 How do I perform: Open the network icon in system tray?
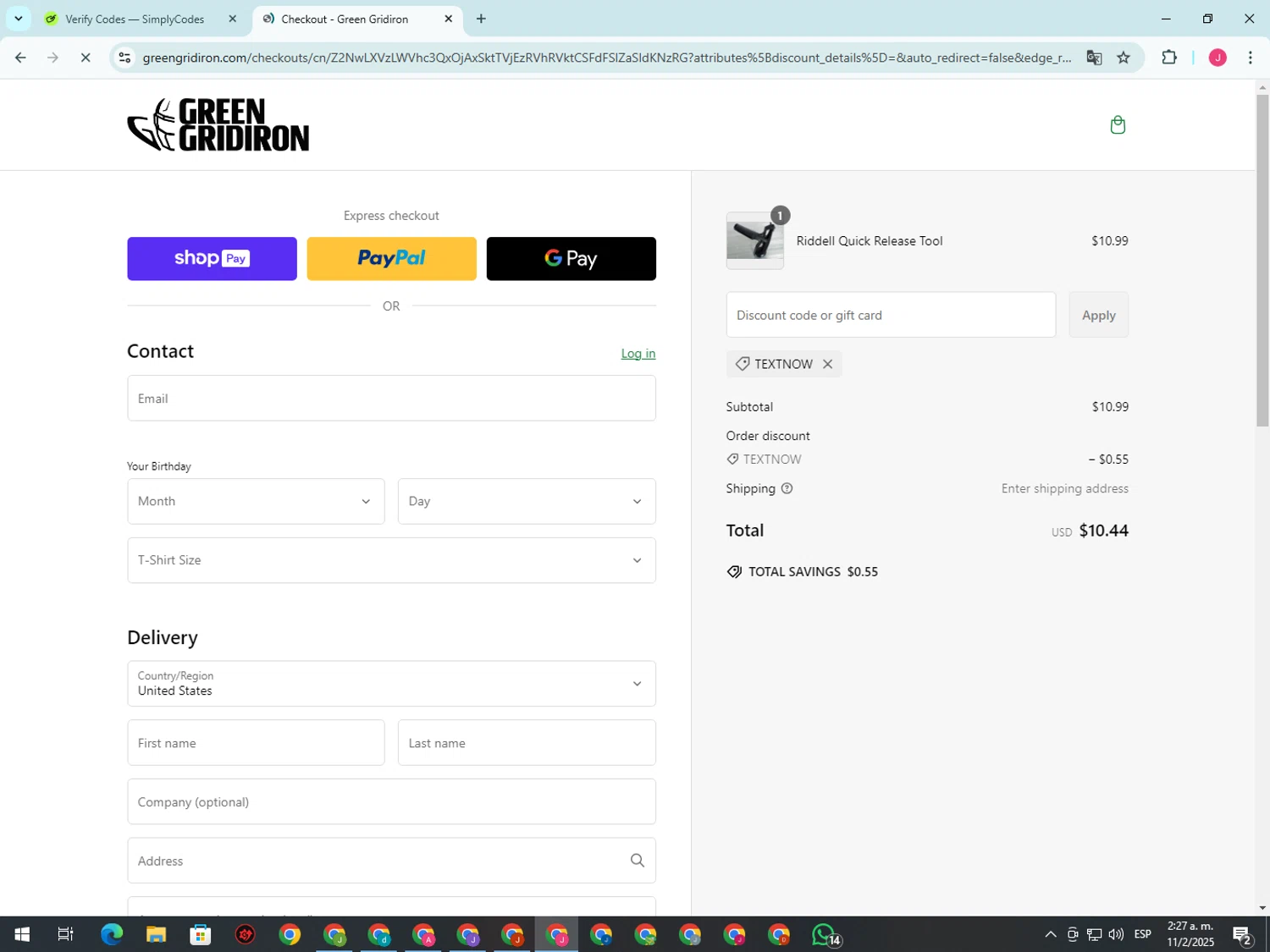click(1094, 934)
